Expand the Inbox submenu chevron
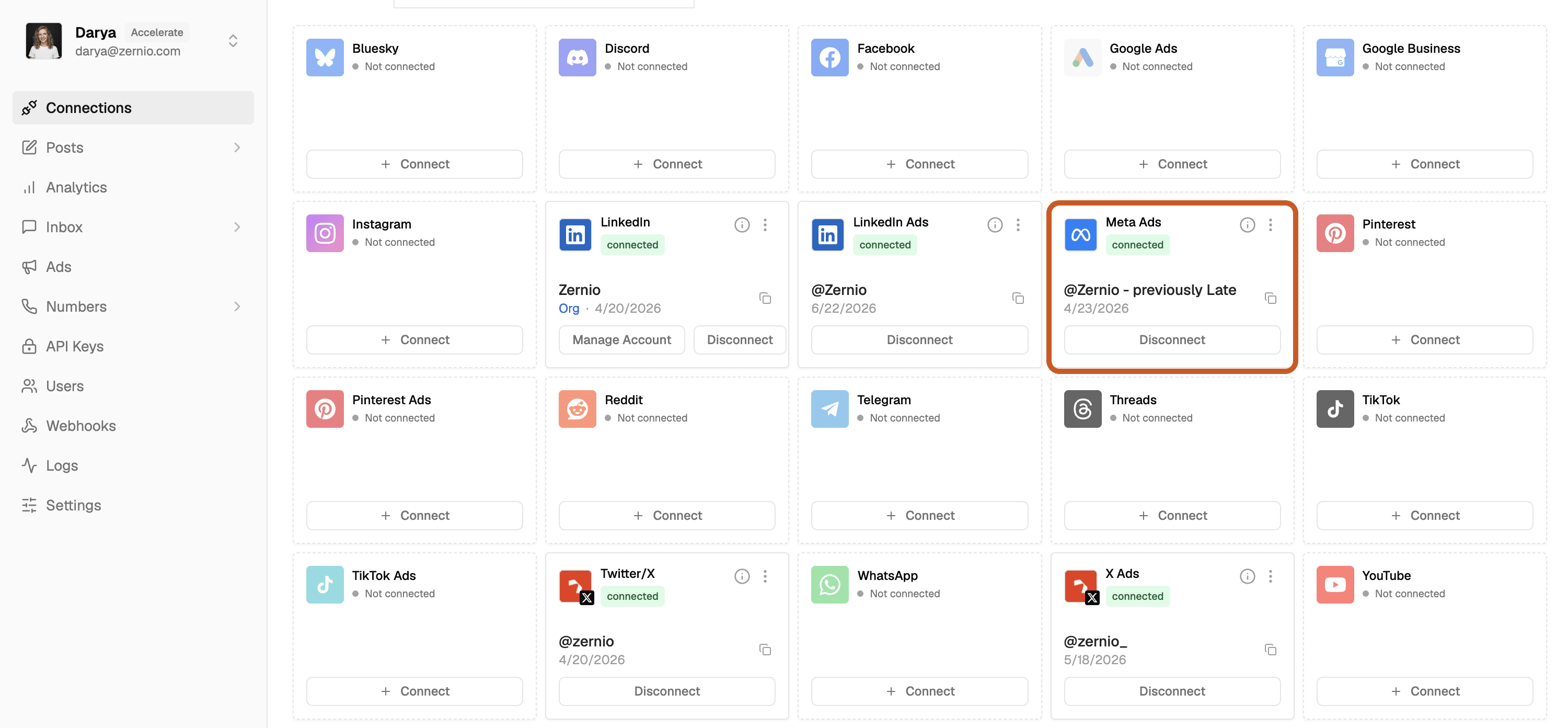The width and height of the screenshot is (1568, 728). (x=237, y=226)
